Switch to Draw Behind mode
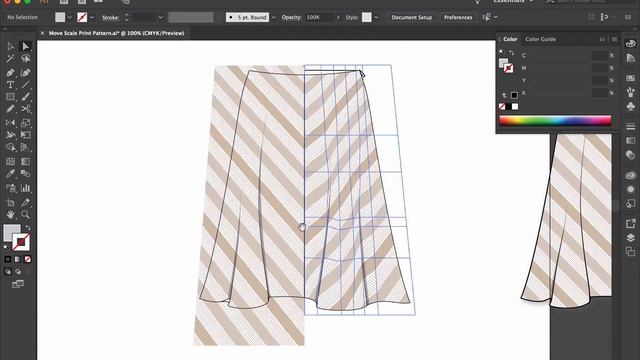This screenshot has width=640, height=360. pyautogui.click(x=18, y=271)
